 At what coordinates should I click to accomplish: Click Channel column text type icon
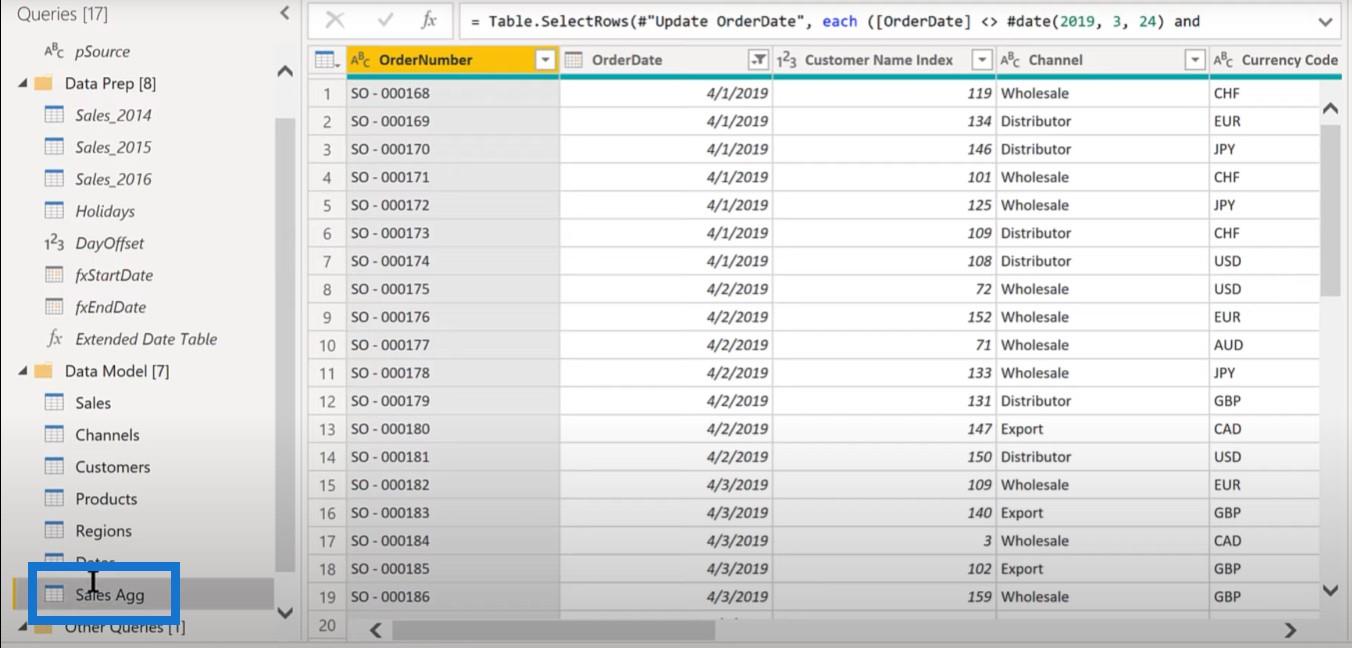(1010, 60)
